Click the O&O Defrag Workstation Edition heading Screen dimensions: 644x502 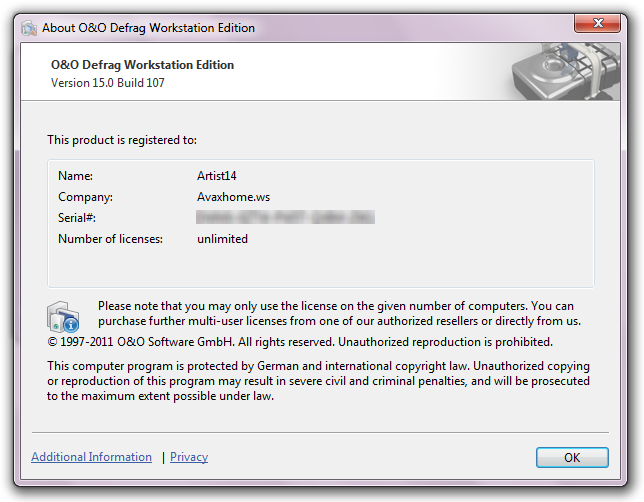[142, 65]
